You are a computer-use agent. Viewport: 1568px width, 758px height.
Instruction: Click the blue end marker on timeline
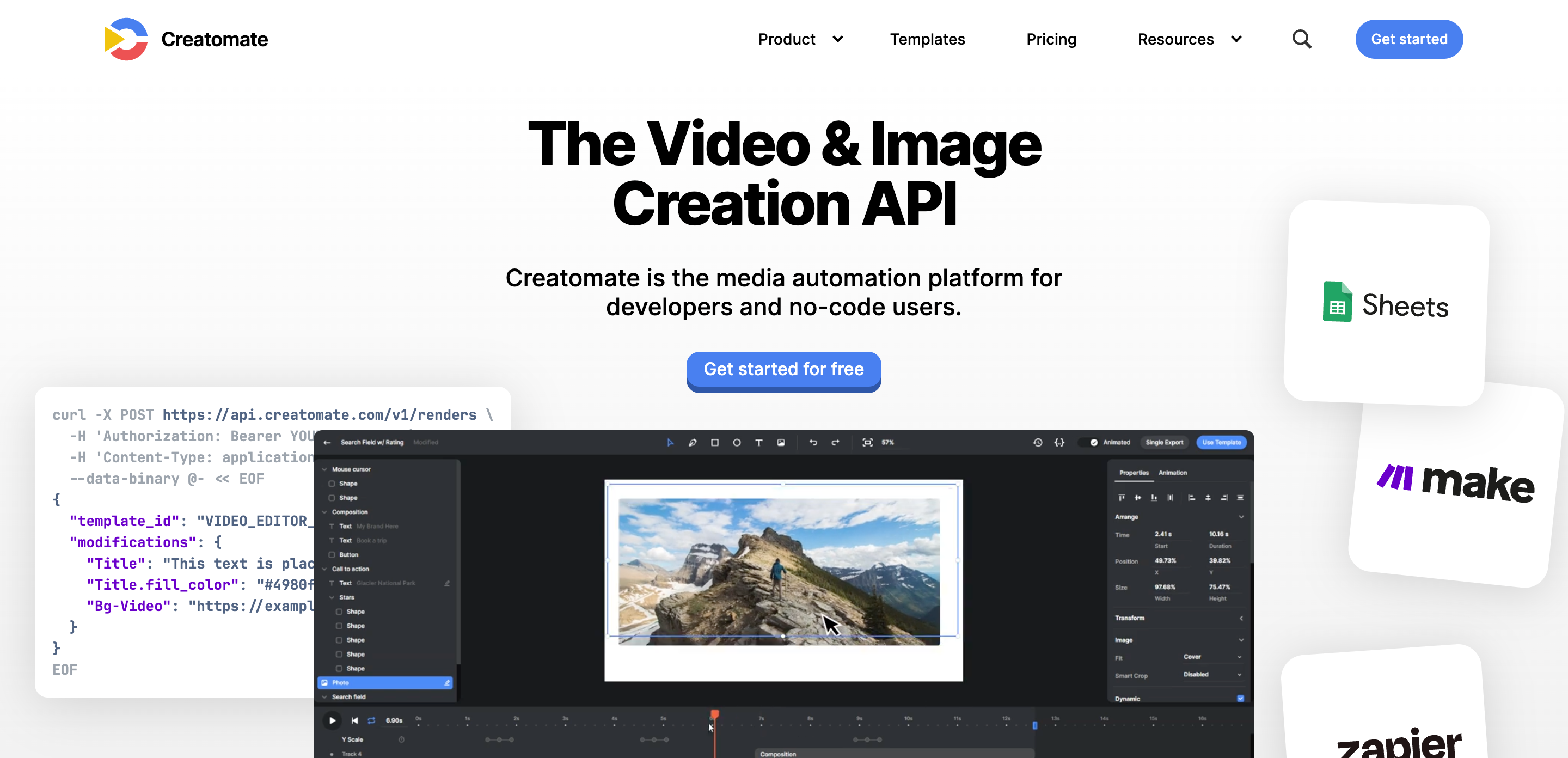1035,725
